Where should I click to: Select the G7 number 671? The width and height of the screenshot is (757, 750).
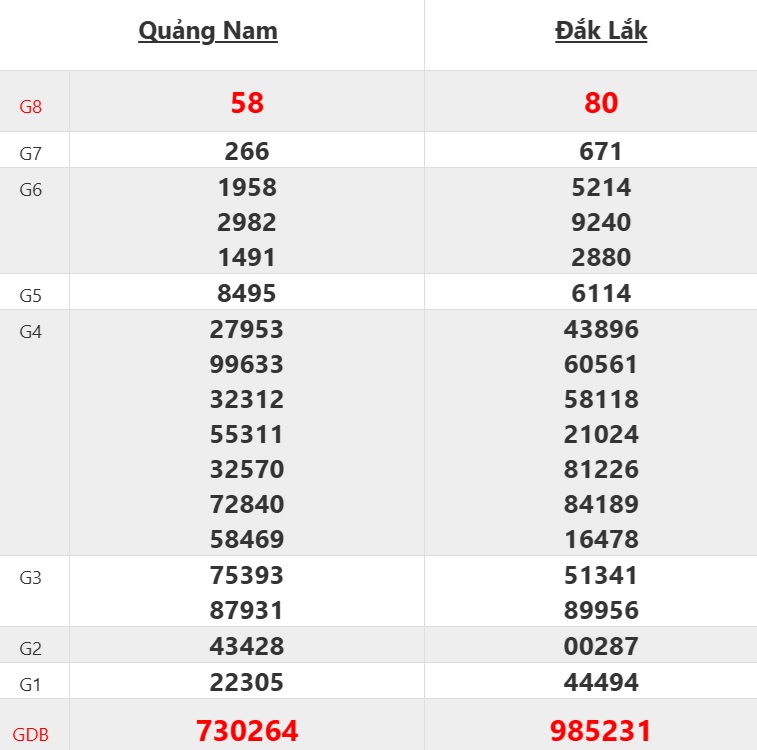pos(601,151)
